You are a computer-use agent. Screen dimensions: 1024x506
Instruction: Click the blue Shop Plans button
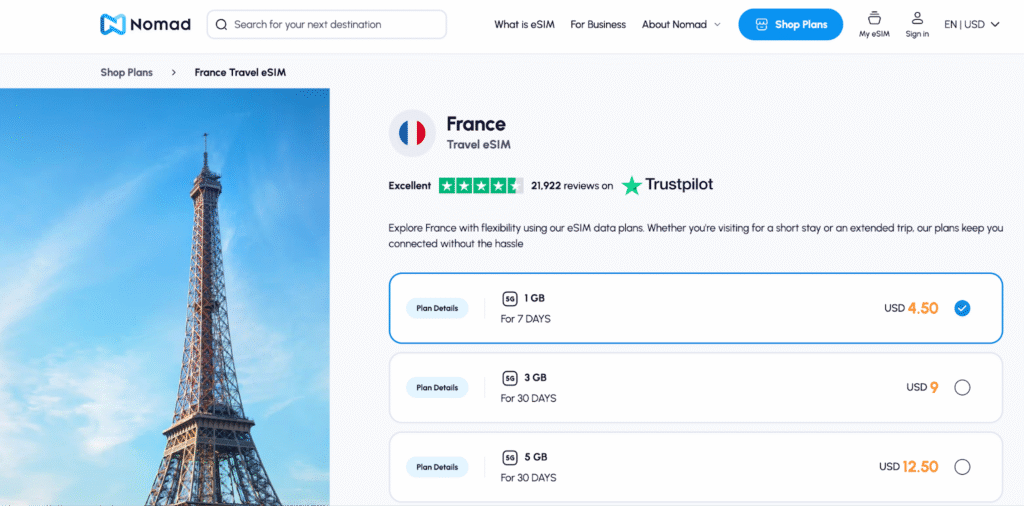pyautogui.click(x=790, y=24)
